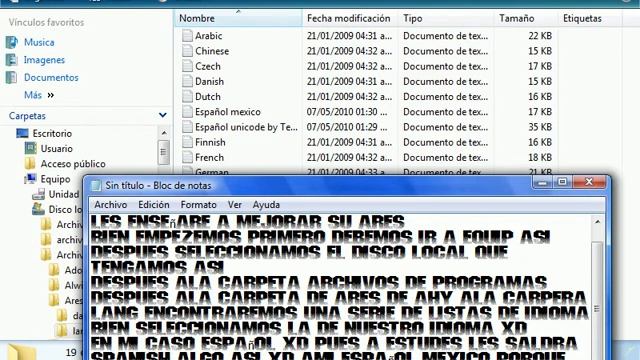
Task: Click the Unidad drive icon
Action: (38, 194)
